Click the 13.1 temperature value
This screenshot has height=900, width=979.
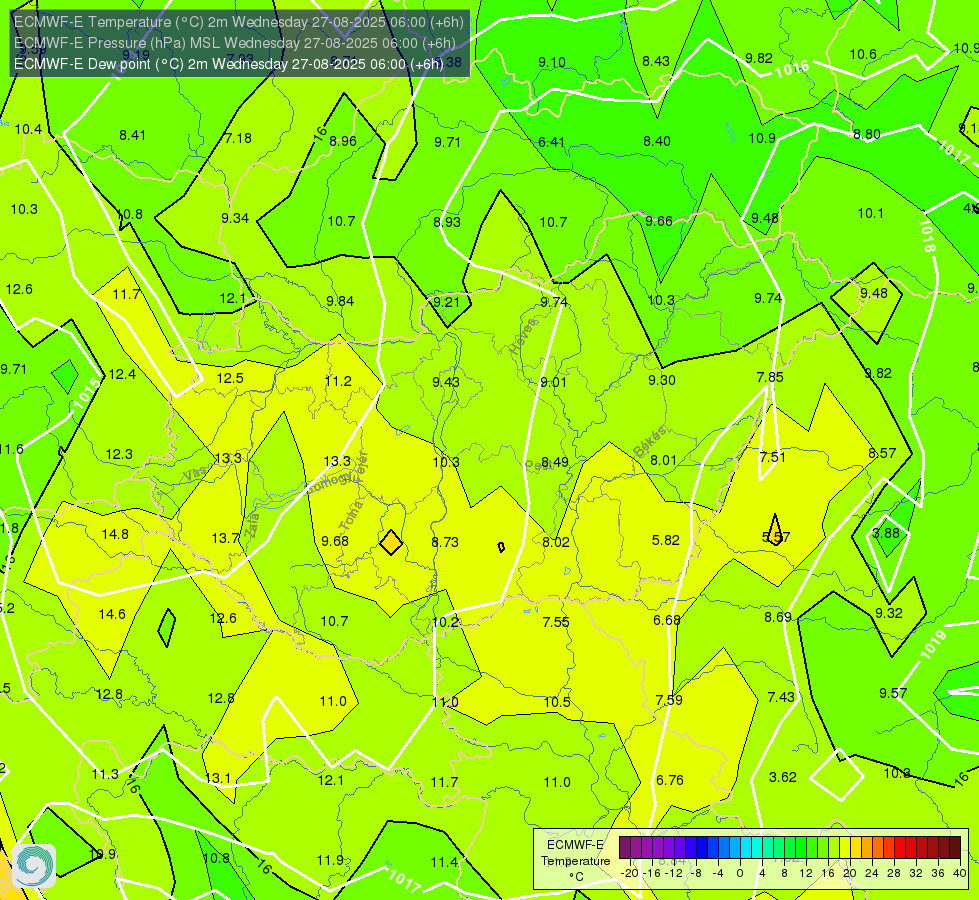[218, 778]
